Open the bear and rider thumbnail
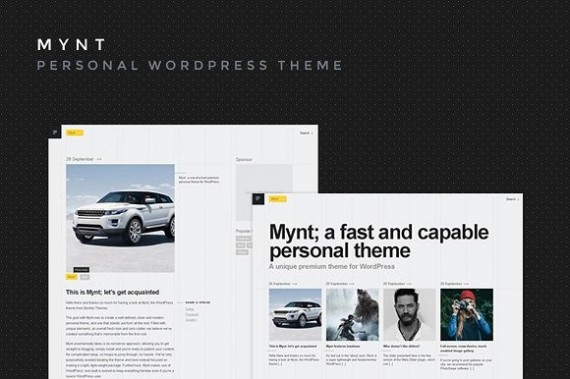This screenshot has height=379, width=570. [x=352, y=315]
